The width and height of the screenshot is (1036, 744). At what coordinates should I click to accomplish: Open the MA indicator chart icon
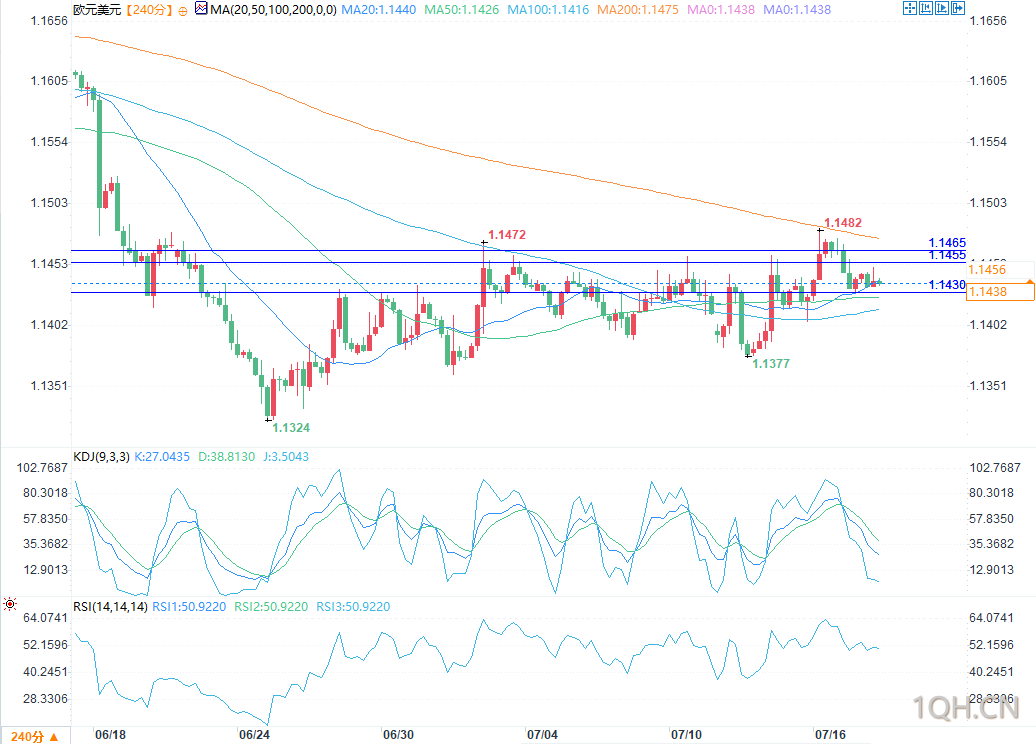point(201,9)
